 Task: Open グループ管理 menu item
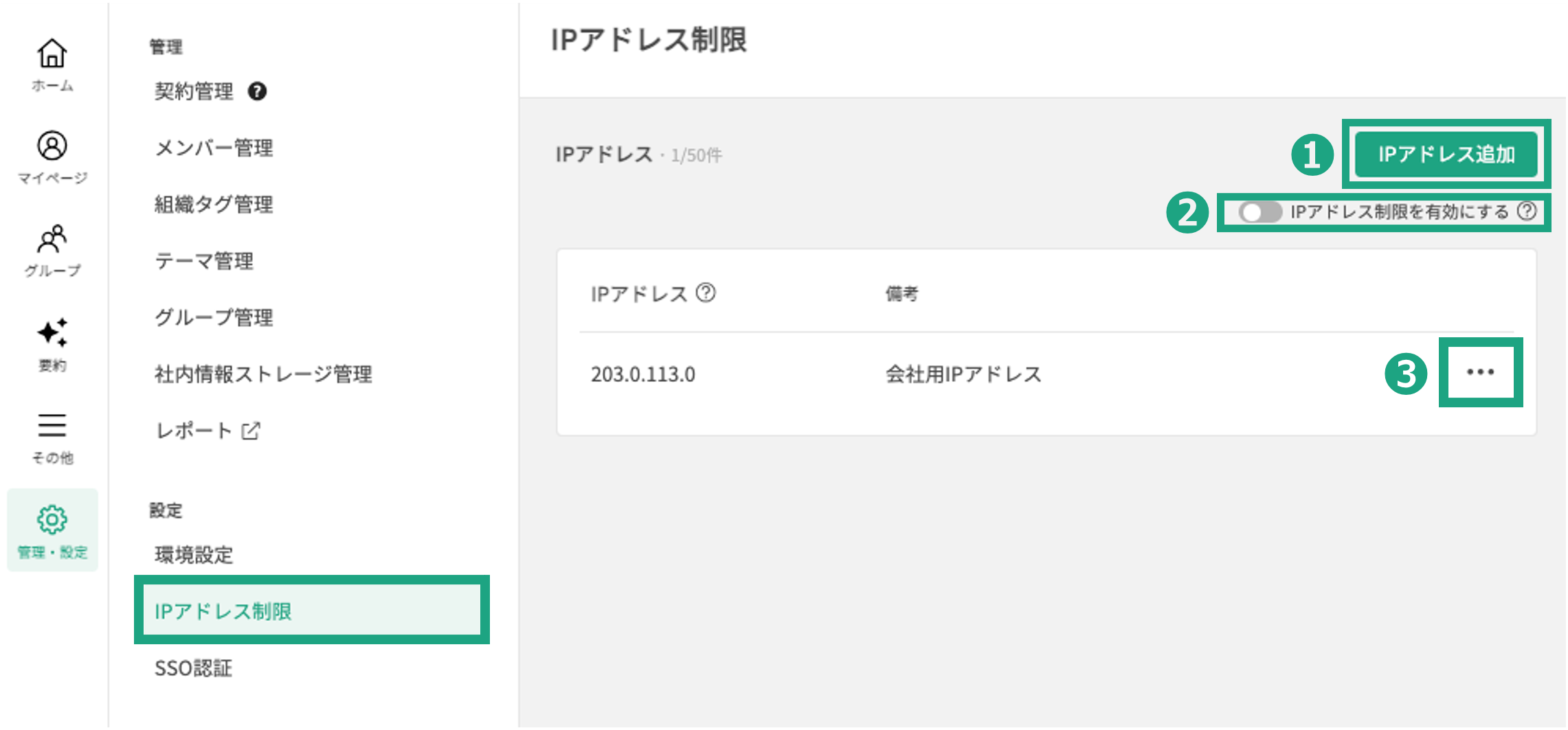pos(214,317)
